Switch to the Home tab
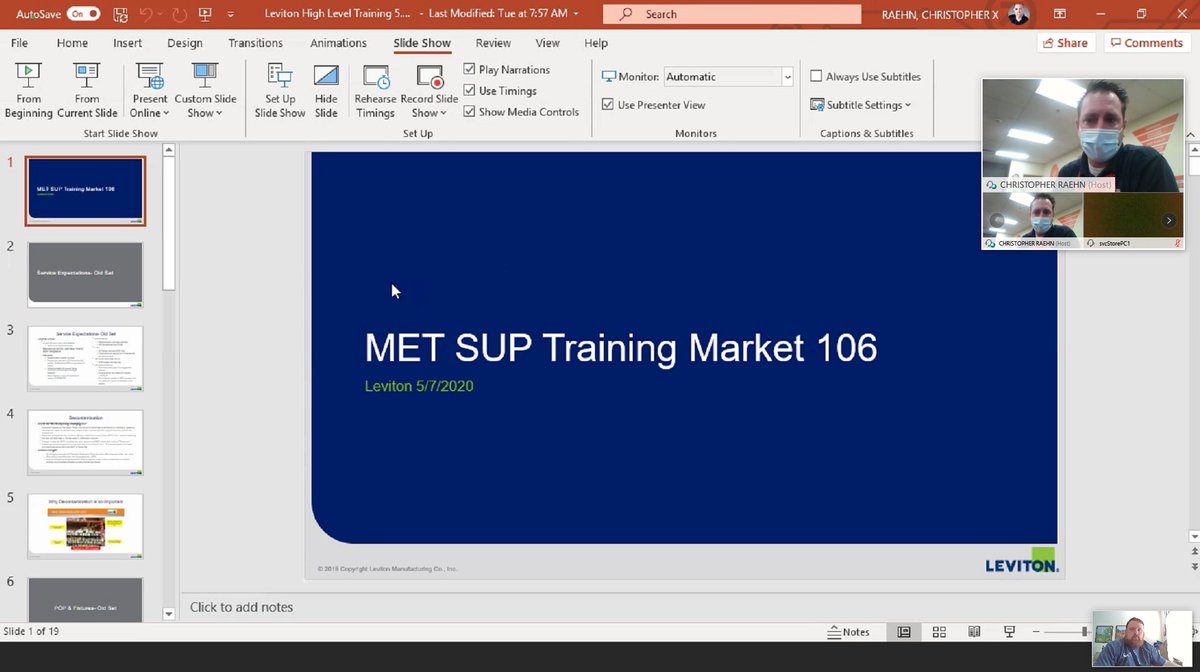The height and width of the screenshot is (672, 1200). pos(72,43)
